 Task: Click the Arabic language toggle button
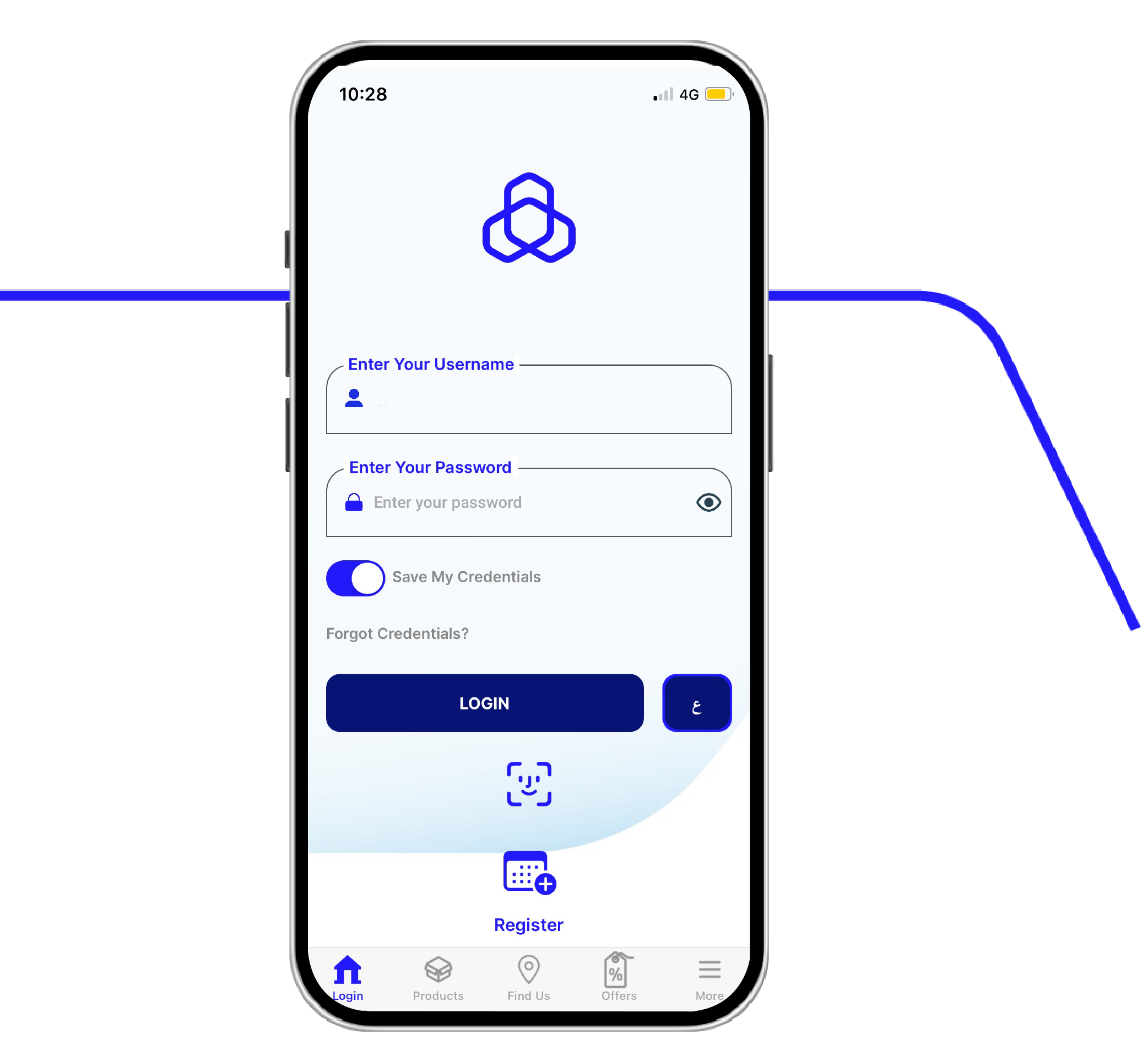pos(697,702)
